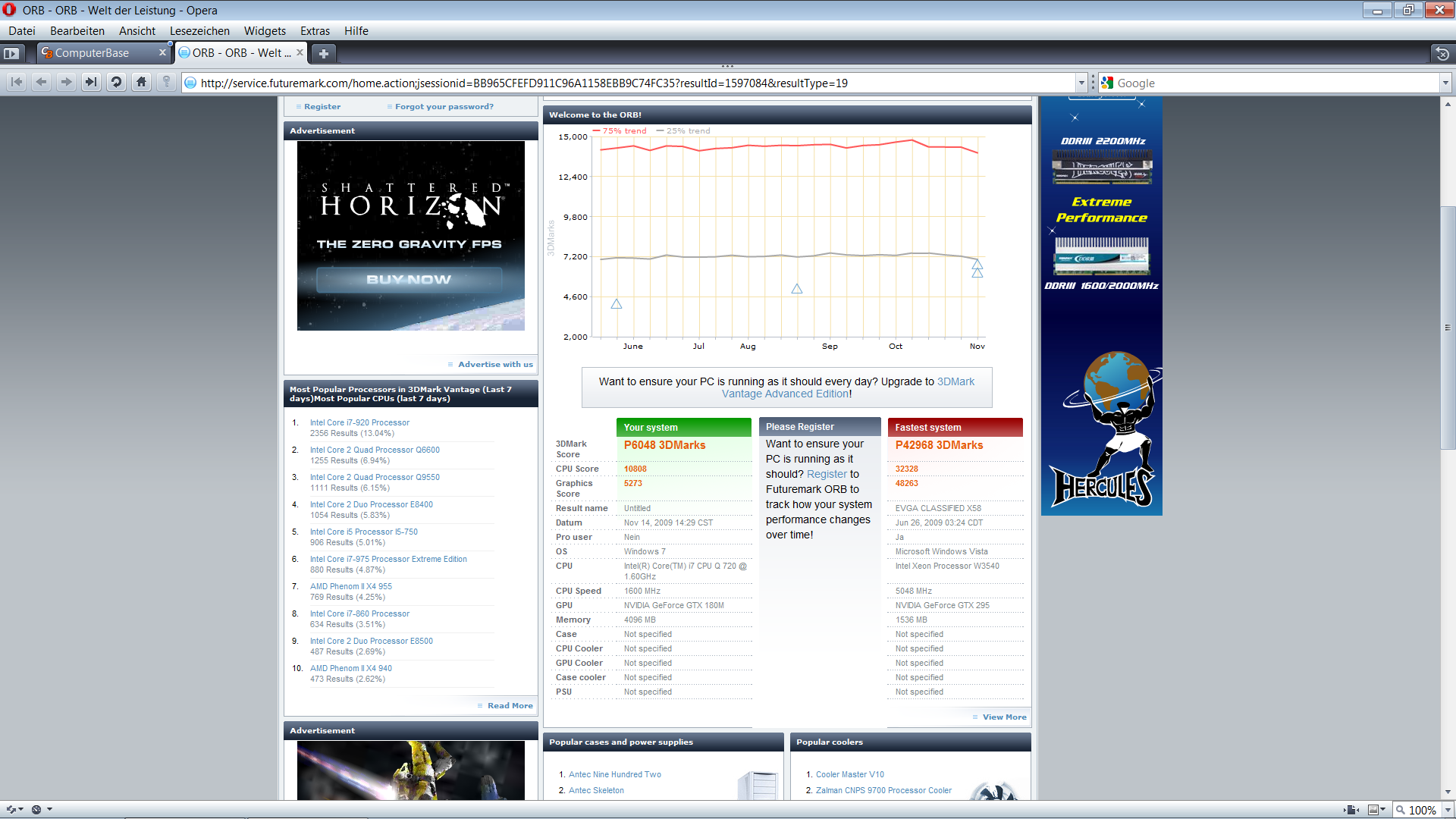Switch to the ComputerBase tab
1456x819 pixels.
click(x=93, y=53)
